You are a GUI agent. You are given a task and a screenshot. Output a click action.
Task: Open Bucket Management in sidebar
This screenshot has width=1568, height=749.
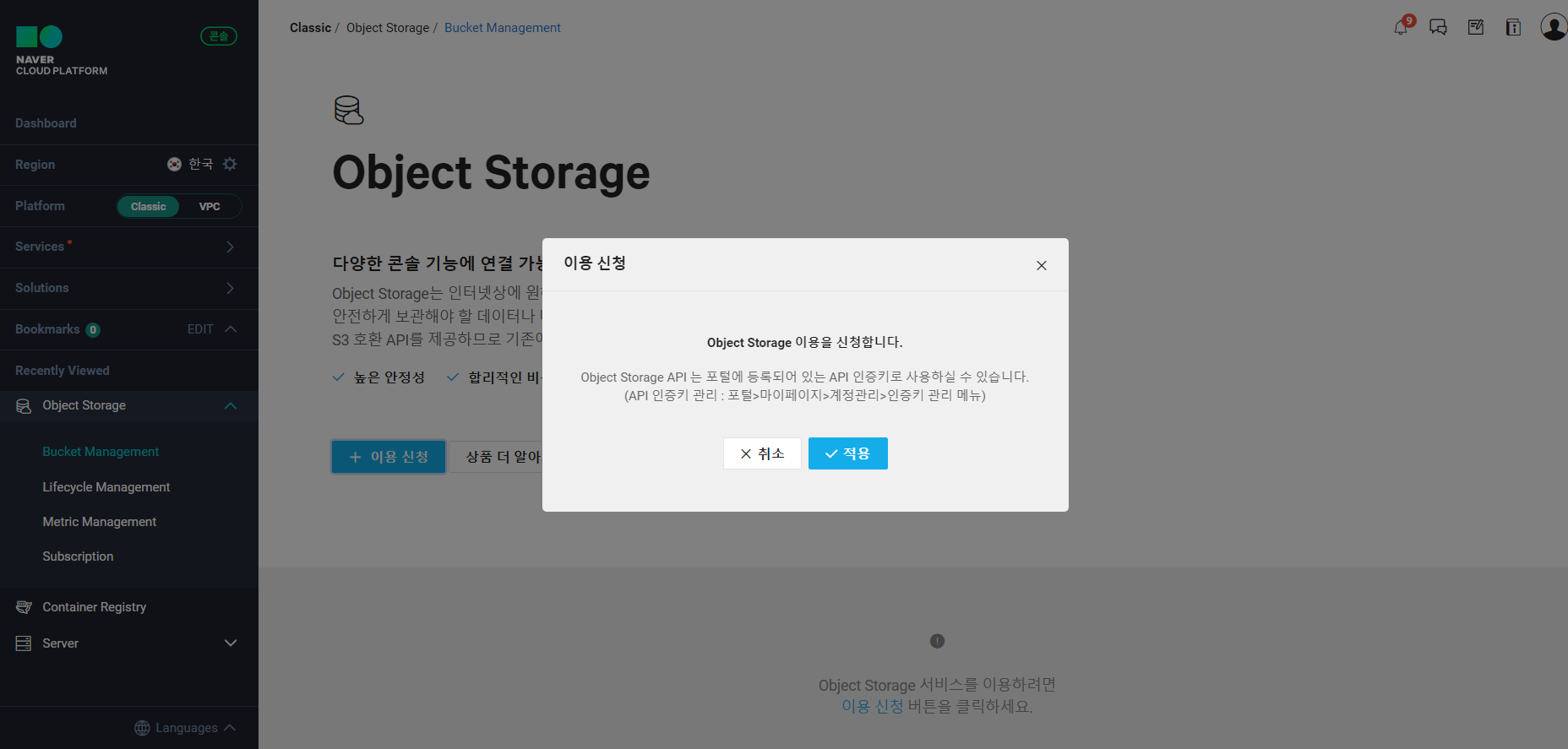(x=101, y=452)
